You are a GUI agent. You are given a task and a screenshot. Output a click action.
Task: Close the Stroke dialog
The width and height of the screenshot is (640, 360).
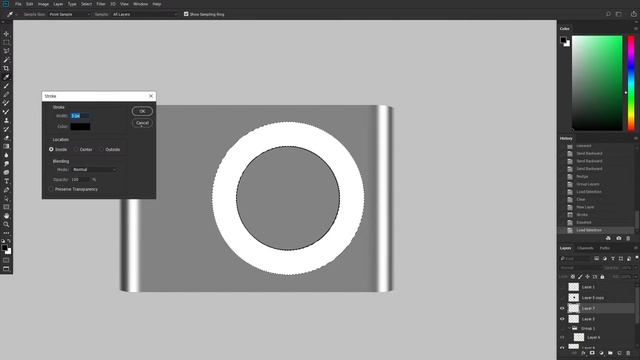click(x=151, y=96)
